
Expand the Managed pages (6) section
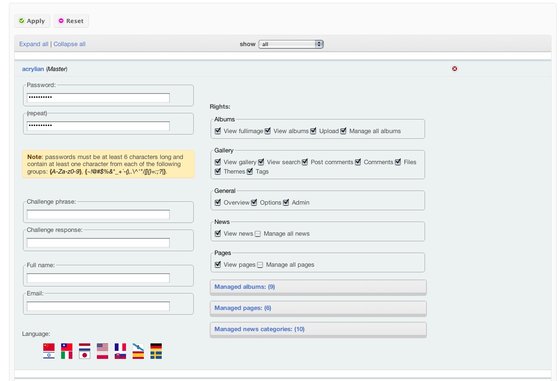pyautogui.click(x=318, y=308)
